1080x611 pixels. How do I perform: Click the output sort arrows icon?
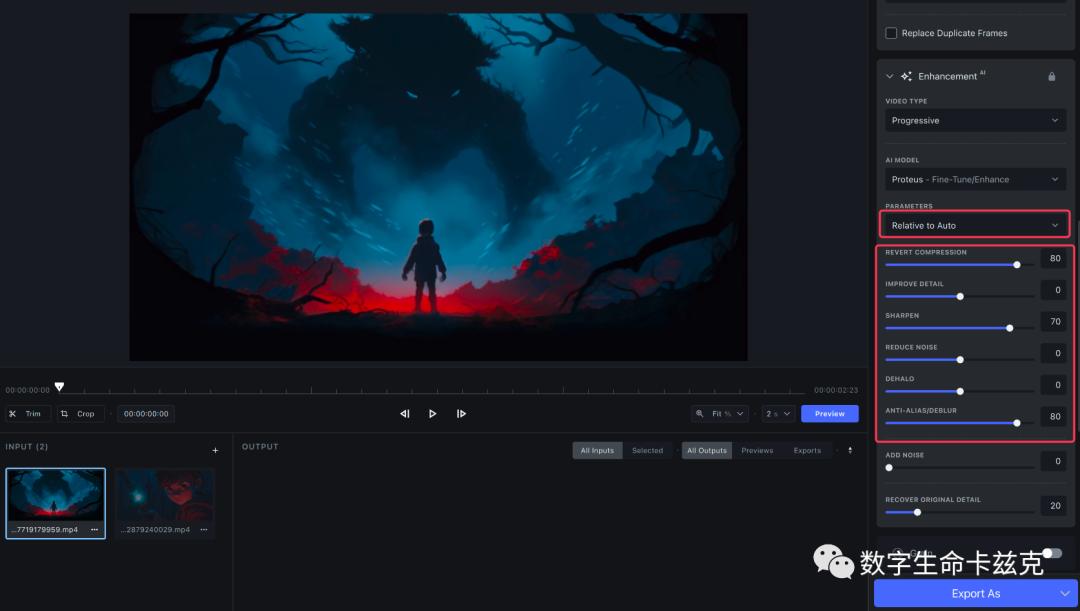[850, 450]
